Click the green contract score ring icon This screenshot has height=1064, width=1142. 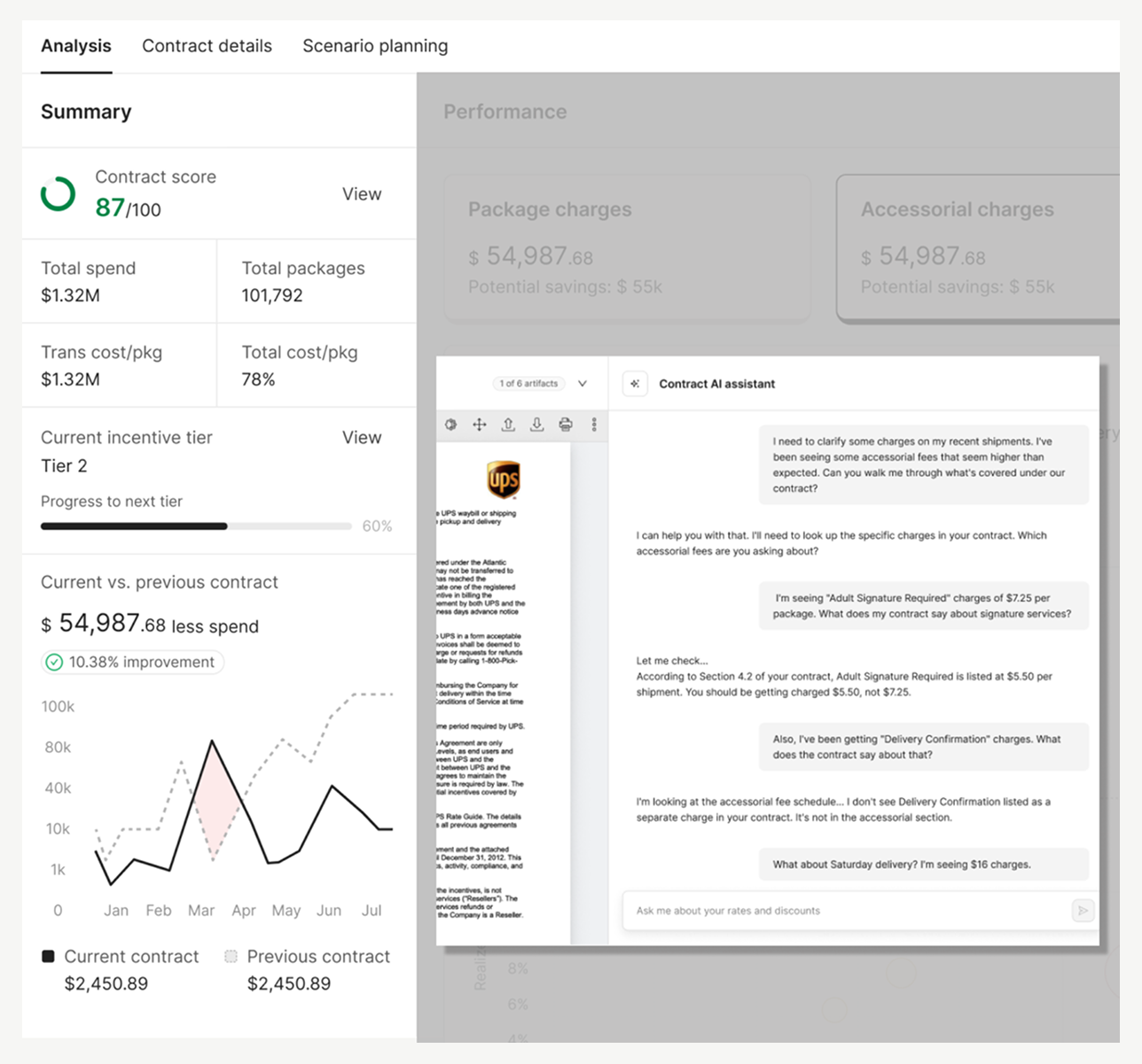coord(59,193)
